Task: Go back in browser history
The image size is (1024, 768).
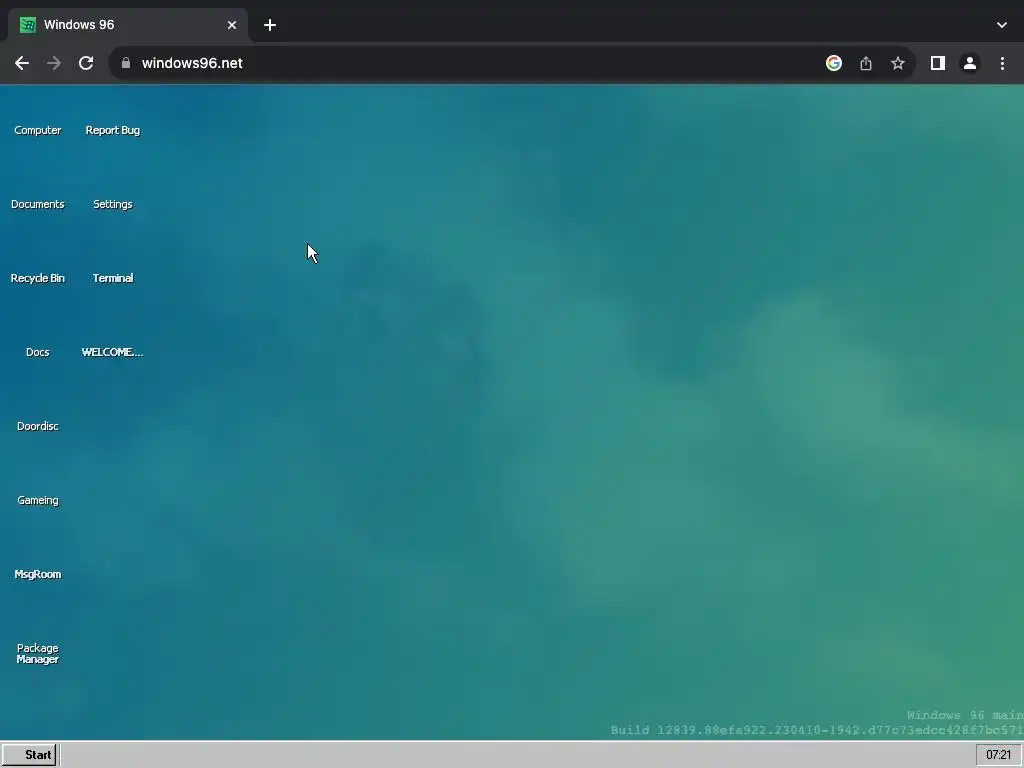Action: 22,63
